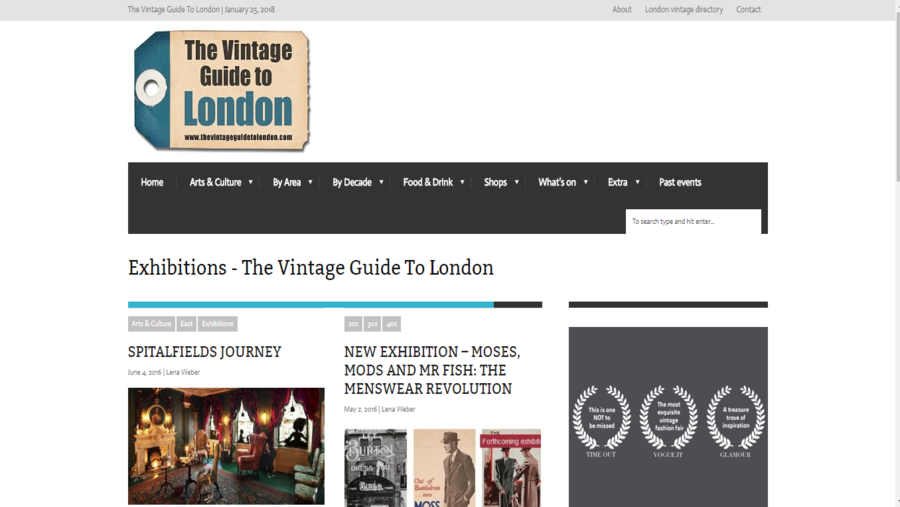Open the Spitalfields Journey article title
The image size is (900, 507).
tap(204, 351)
